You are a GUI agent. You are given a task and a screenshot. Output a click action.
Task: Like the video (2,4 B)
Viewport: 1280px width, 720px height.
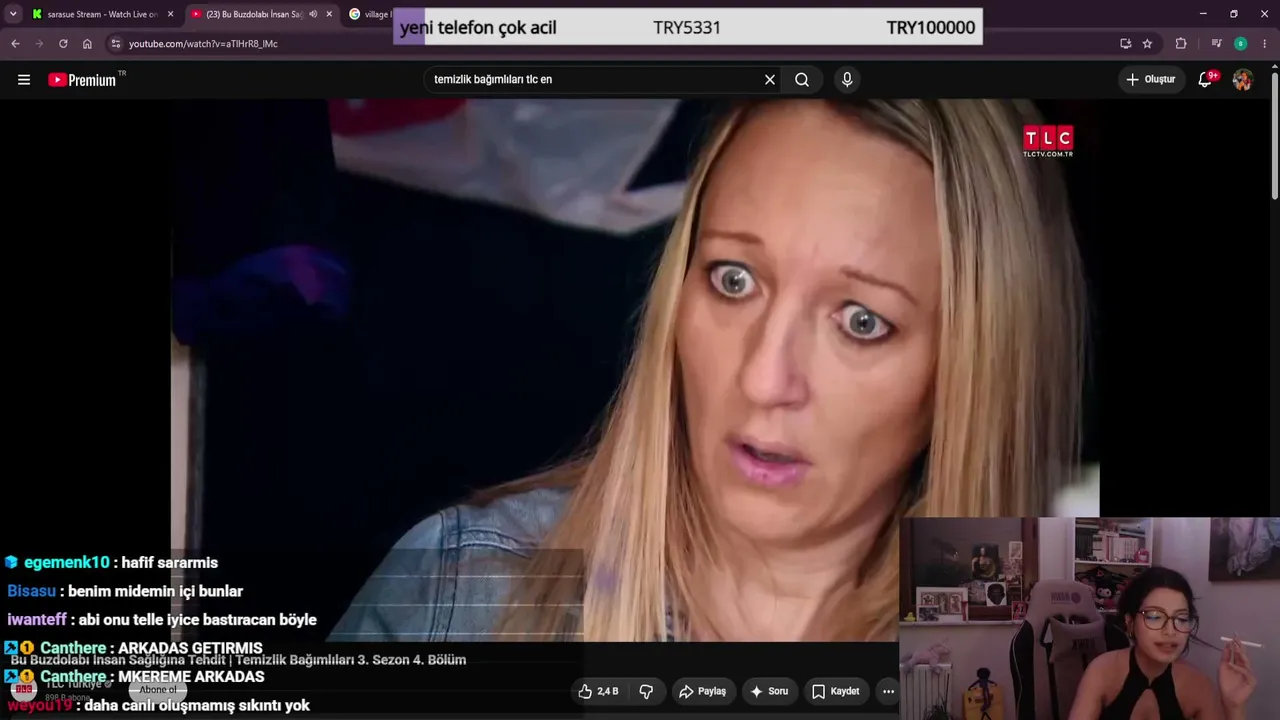(598, 691)
